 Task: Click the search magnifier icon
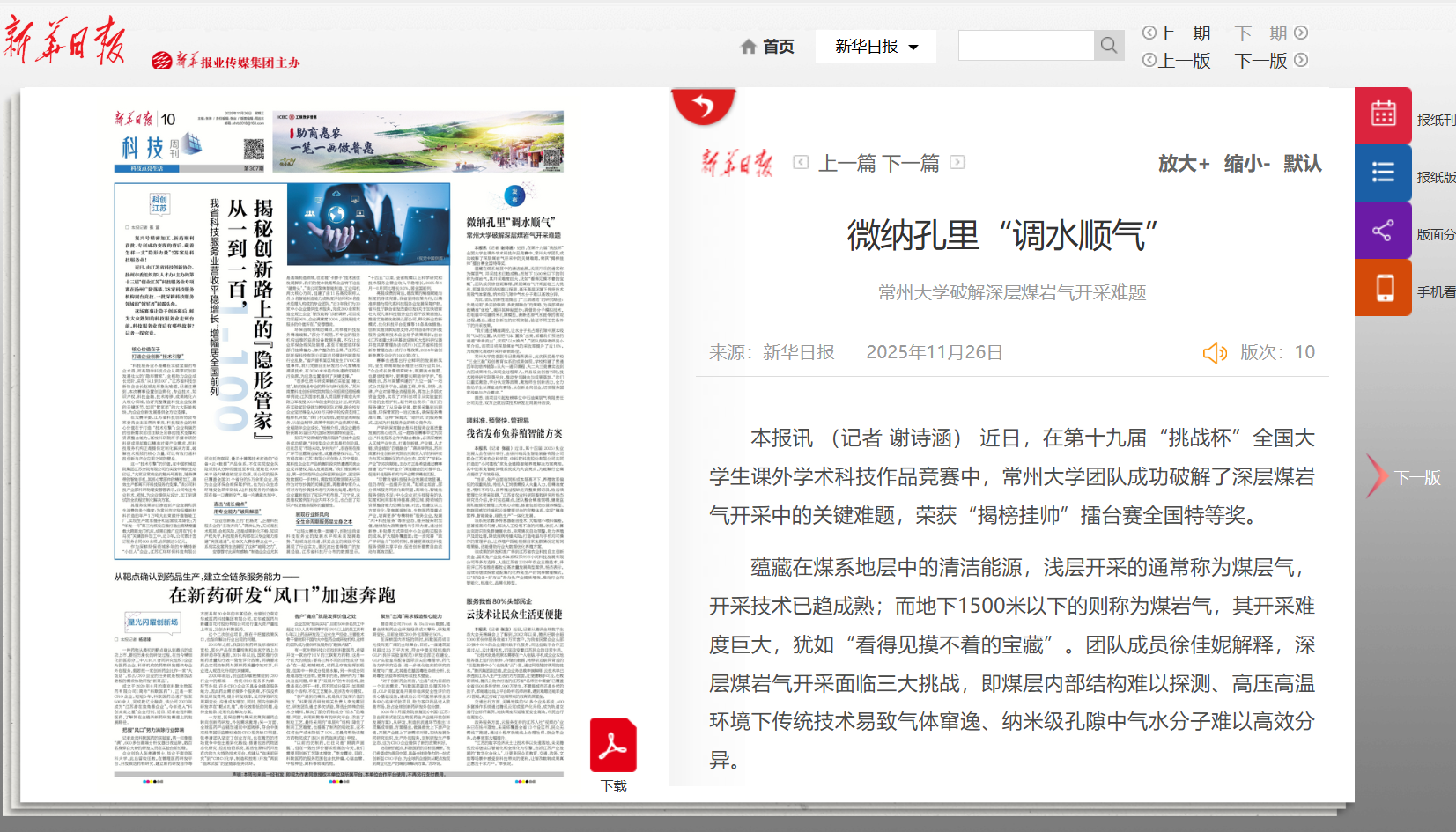click(1108, 46)
